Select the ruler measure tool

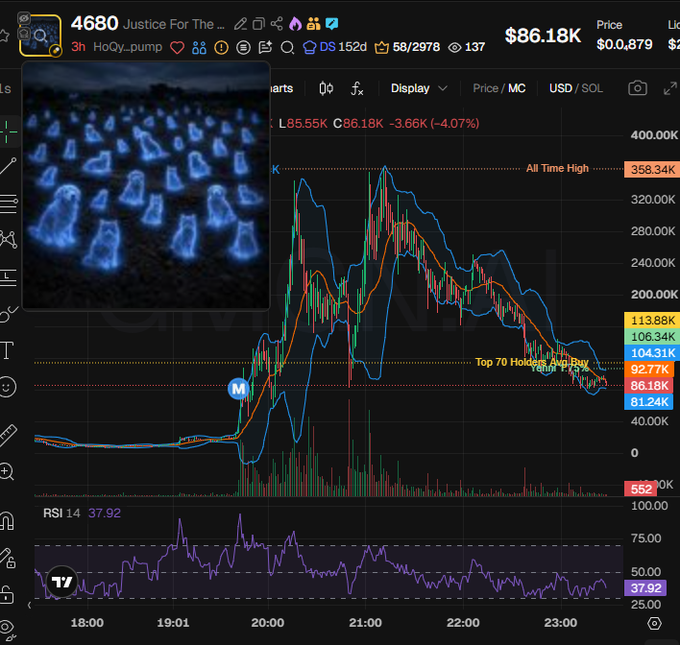pos(8,435)
